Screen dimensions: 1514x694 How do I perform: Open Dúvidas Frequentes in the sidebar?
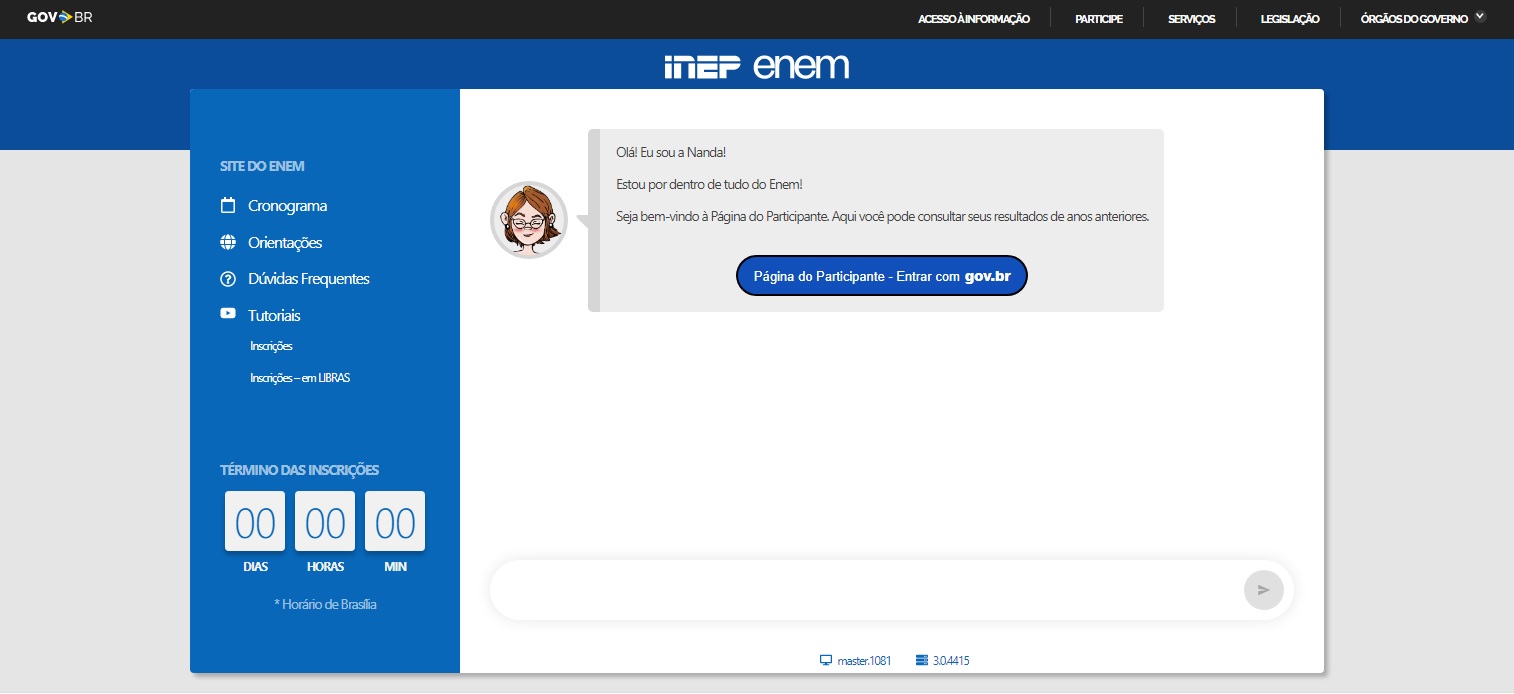309,279
